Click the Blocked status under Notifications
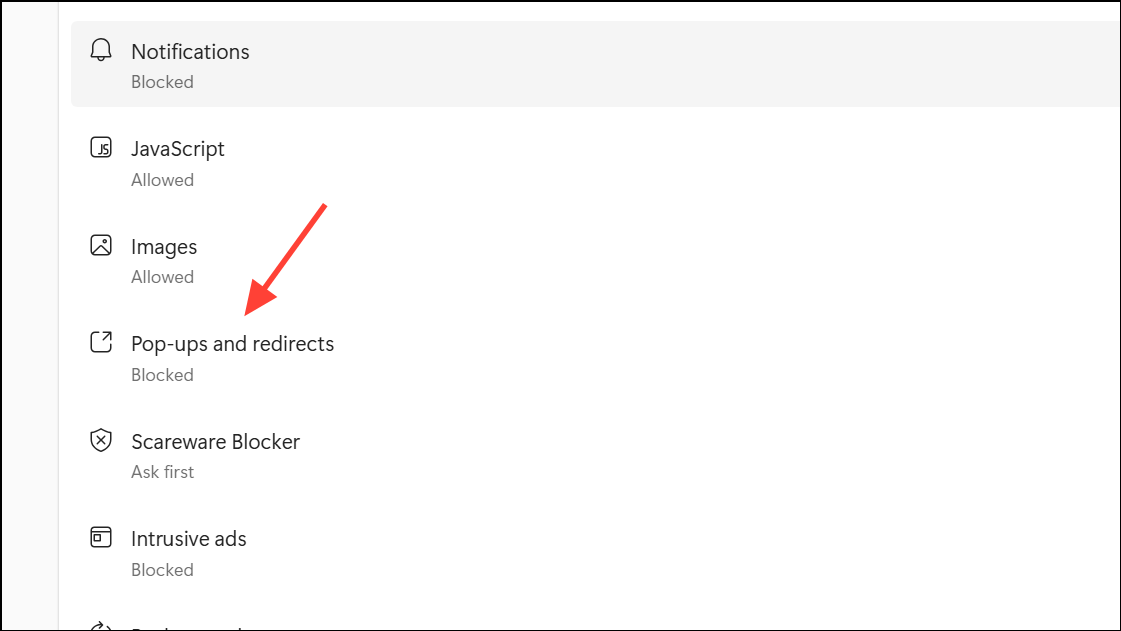 click(162, 82)
